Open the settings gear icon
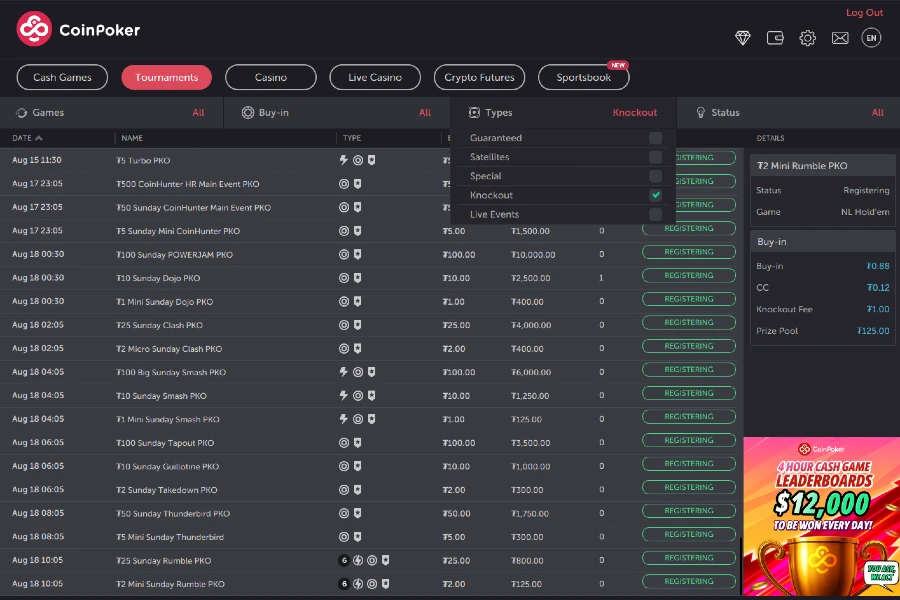 [x=808, y=38]
